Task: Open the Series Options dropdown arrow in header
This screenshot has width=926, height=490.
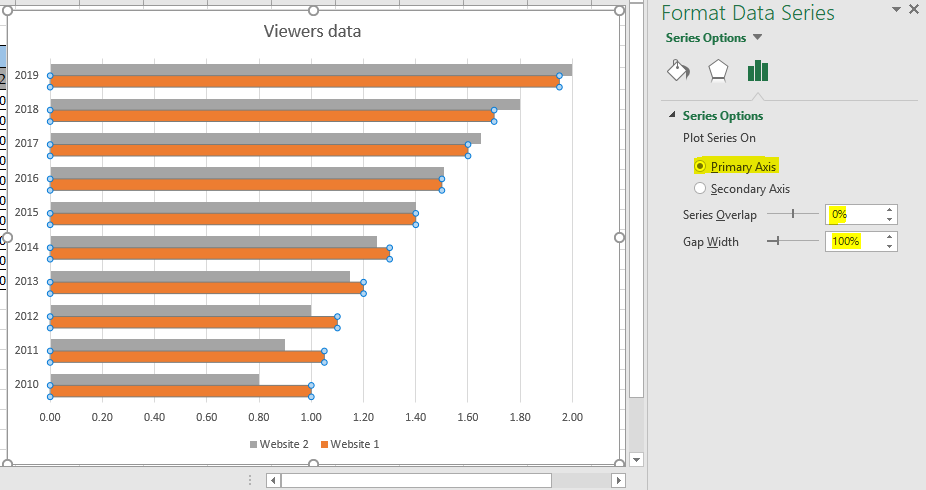Action: pyautogui.click(x=758, y=38)
